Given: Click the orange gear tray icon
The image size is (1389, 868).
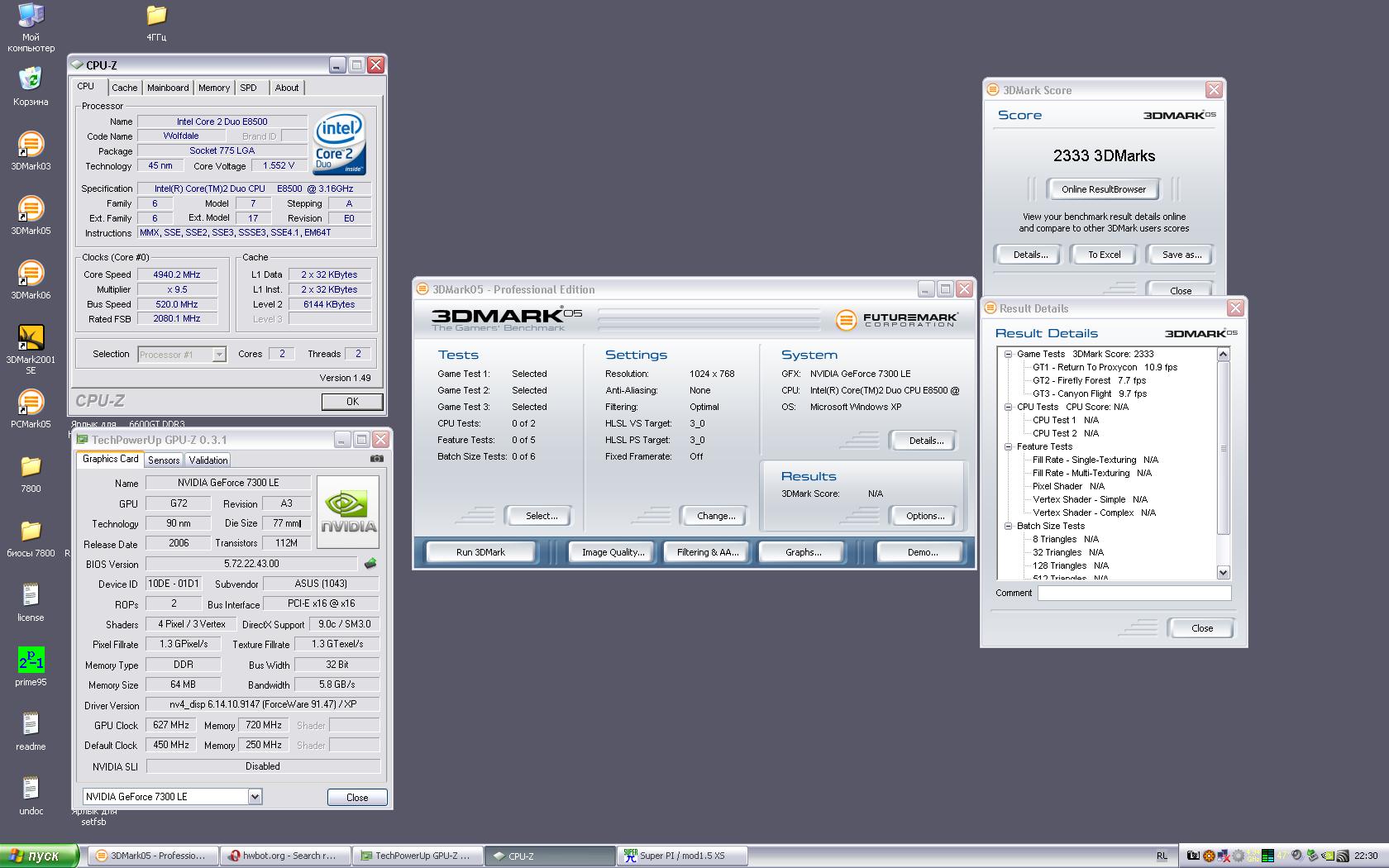Looking at the screenshot, I should (1209, 856).
